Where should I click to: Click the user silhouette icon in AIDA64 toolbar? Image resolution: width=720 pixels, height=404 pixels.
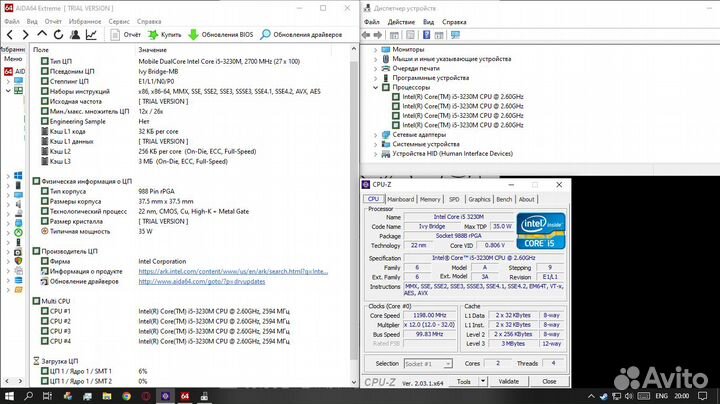pyautogui.click(x=75, y=34)
